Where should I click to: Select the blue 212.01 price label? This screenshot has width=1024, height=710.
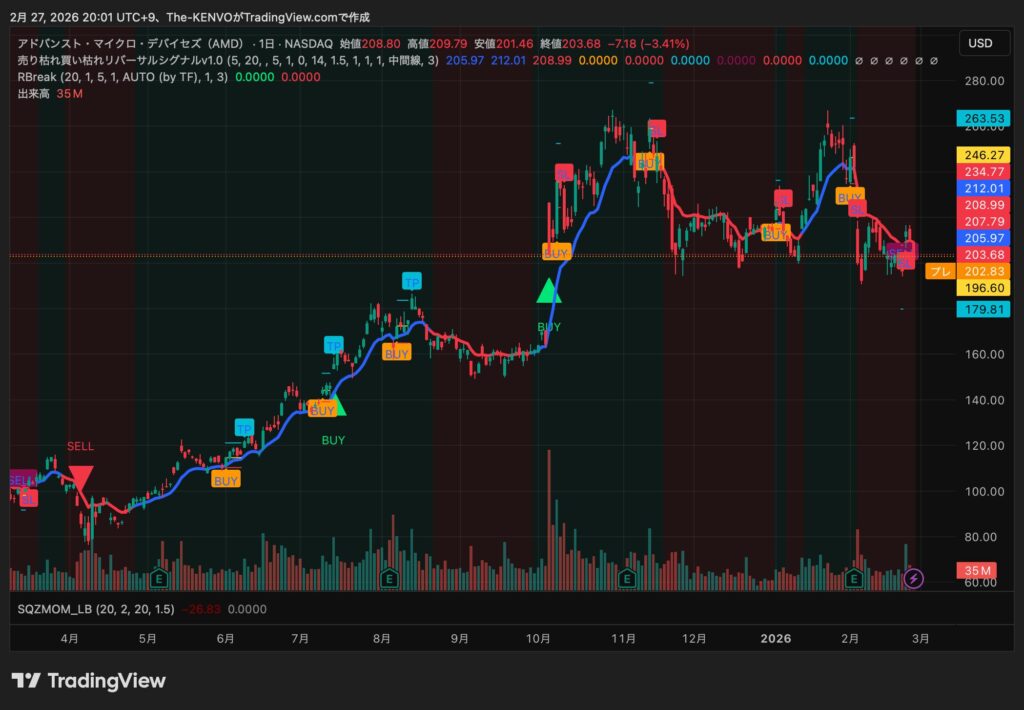point(984,188)
